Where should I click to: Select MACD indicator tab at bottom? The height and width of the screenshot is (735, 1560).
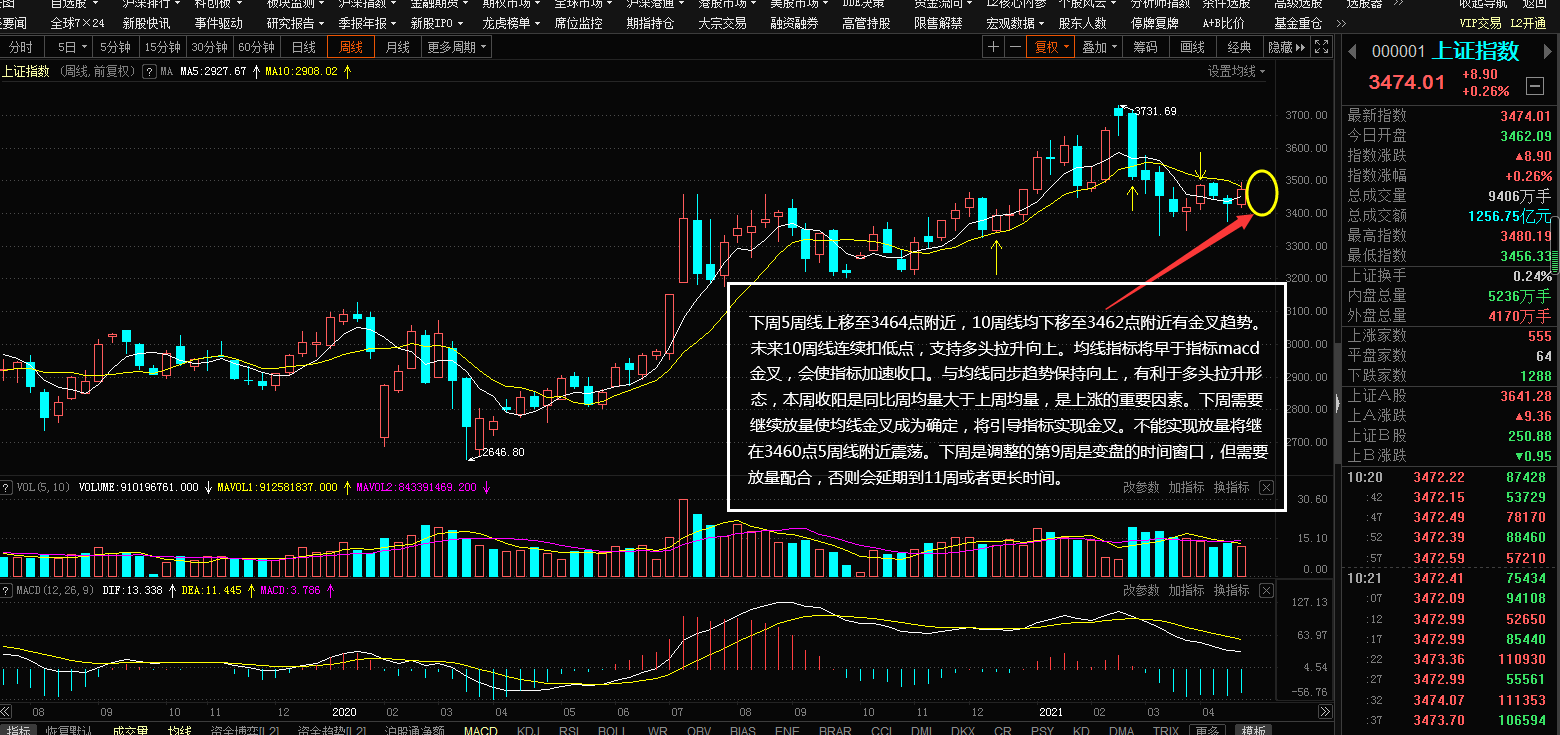tap(481, 730)
